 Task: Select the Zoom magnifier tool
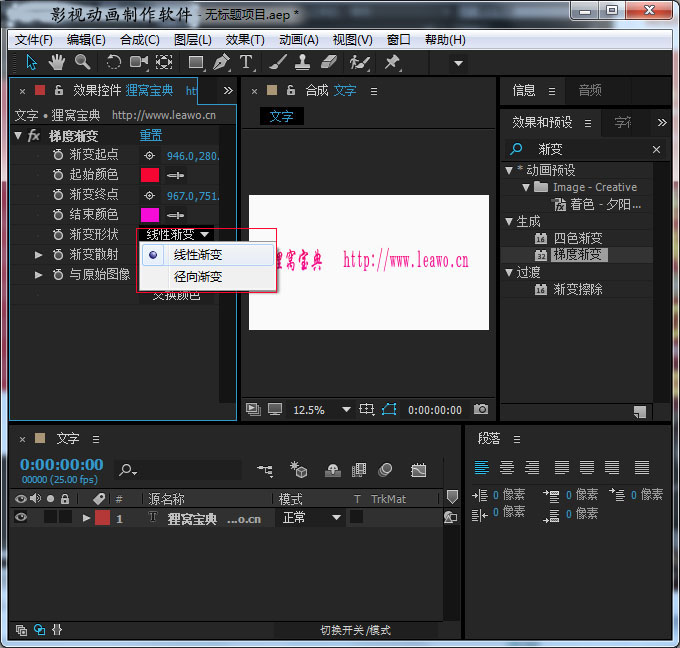coord(82,62)
